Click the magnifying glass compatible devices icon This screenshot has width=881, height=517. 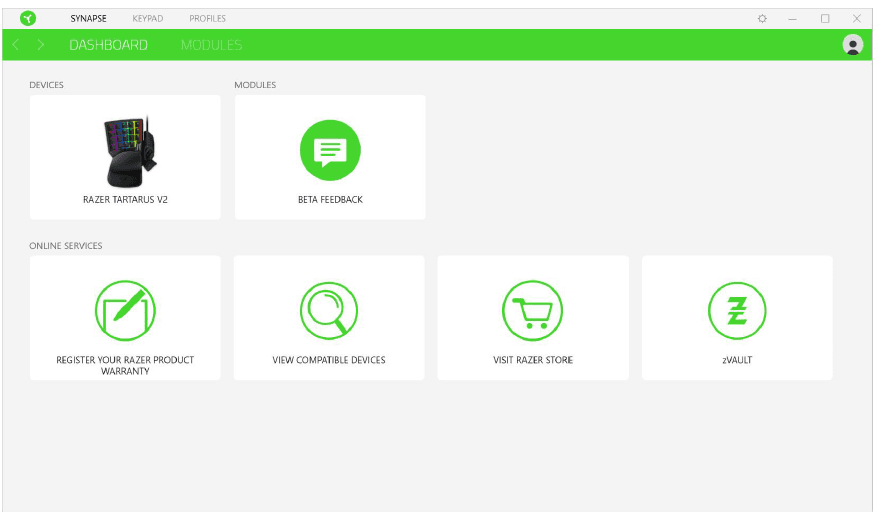329,310
